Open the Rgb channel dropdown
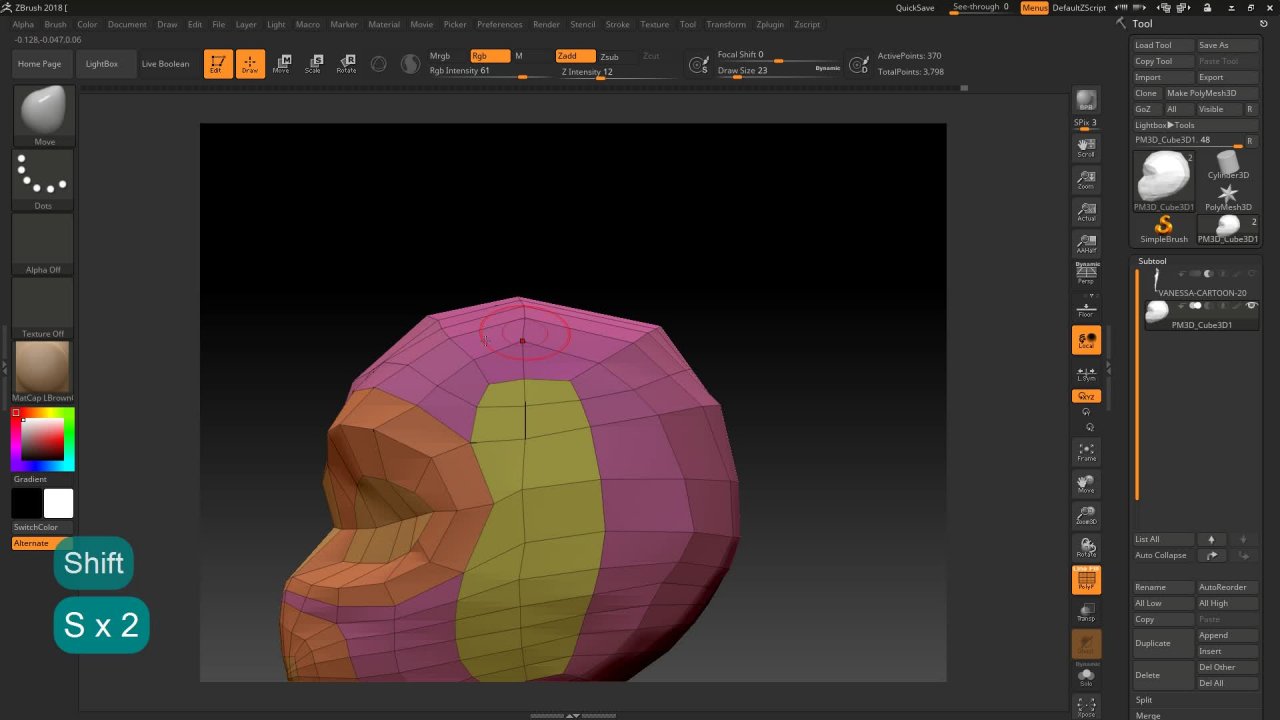 click(x=490, y=55)
